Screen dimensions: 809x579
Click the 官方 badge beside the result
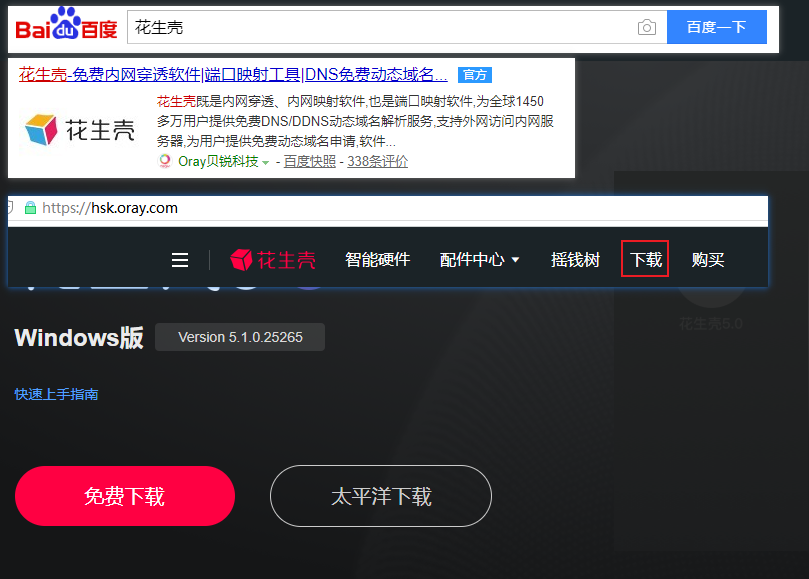click(475, 75)
